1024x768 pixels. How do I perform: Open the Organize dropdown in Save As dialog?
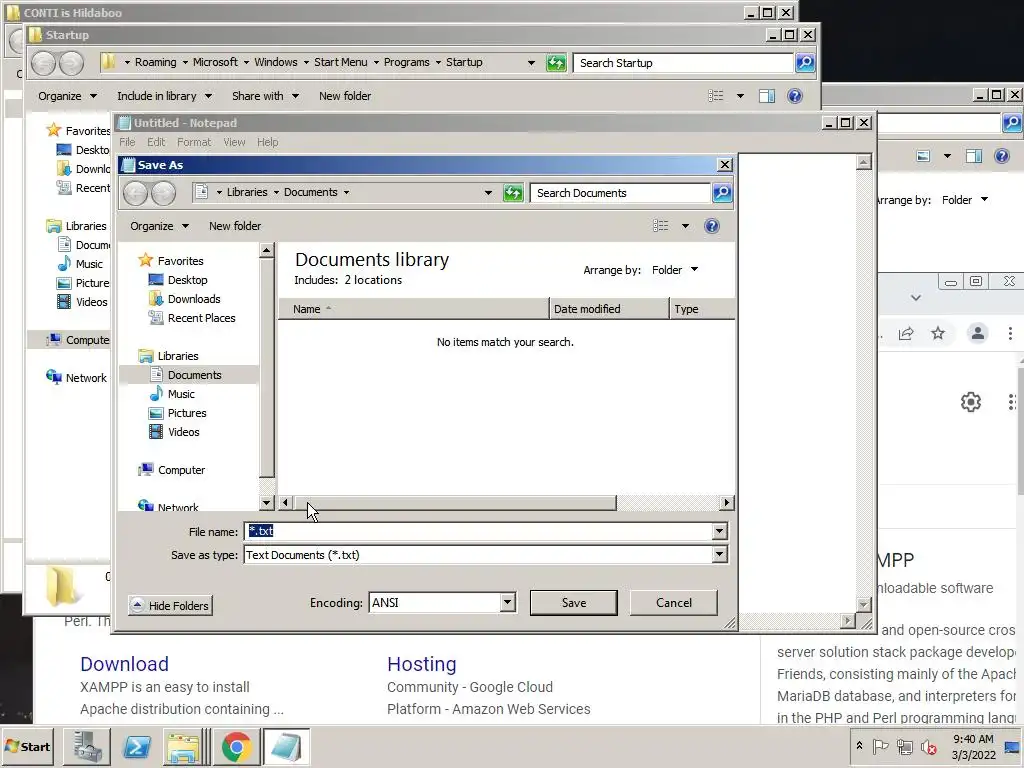(x=159, y=226)
